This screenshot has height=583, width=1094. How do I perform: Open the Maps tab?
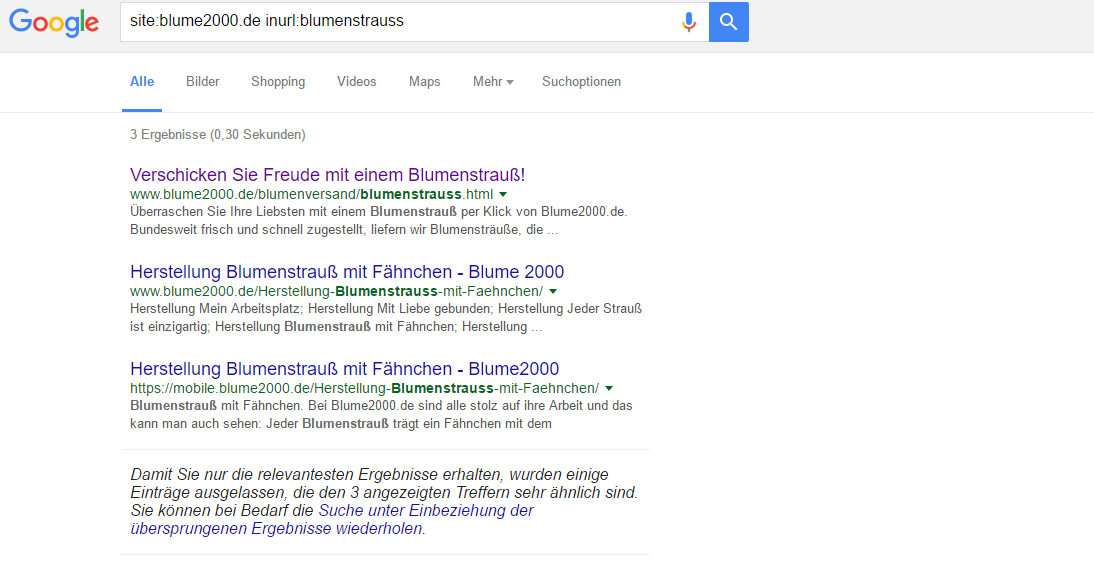point(424,82)
